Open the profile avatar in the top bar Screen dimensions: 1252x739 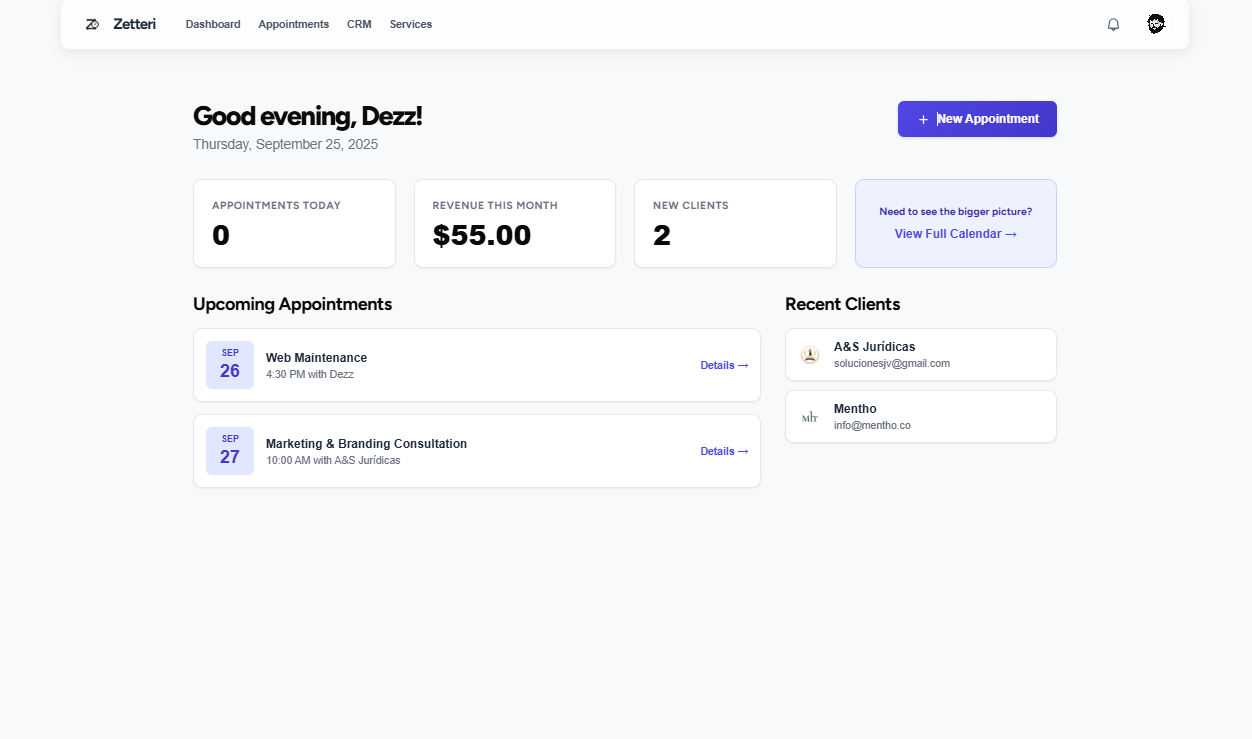1156,24
